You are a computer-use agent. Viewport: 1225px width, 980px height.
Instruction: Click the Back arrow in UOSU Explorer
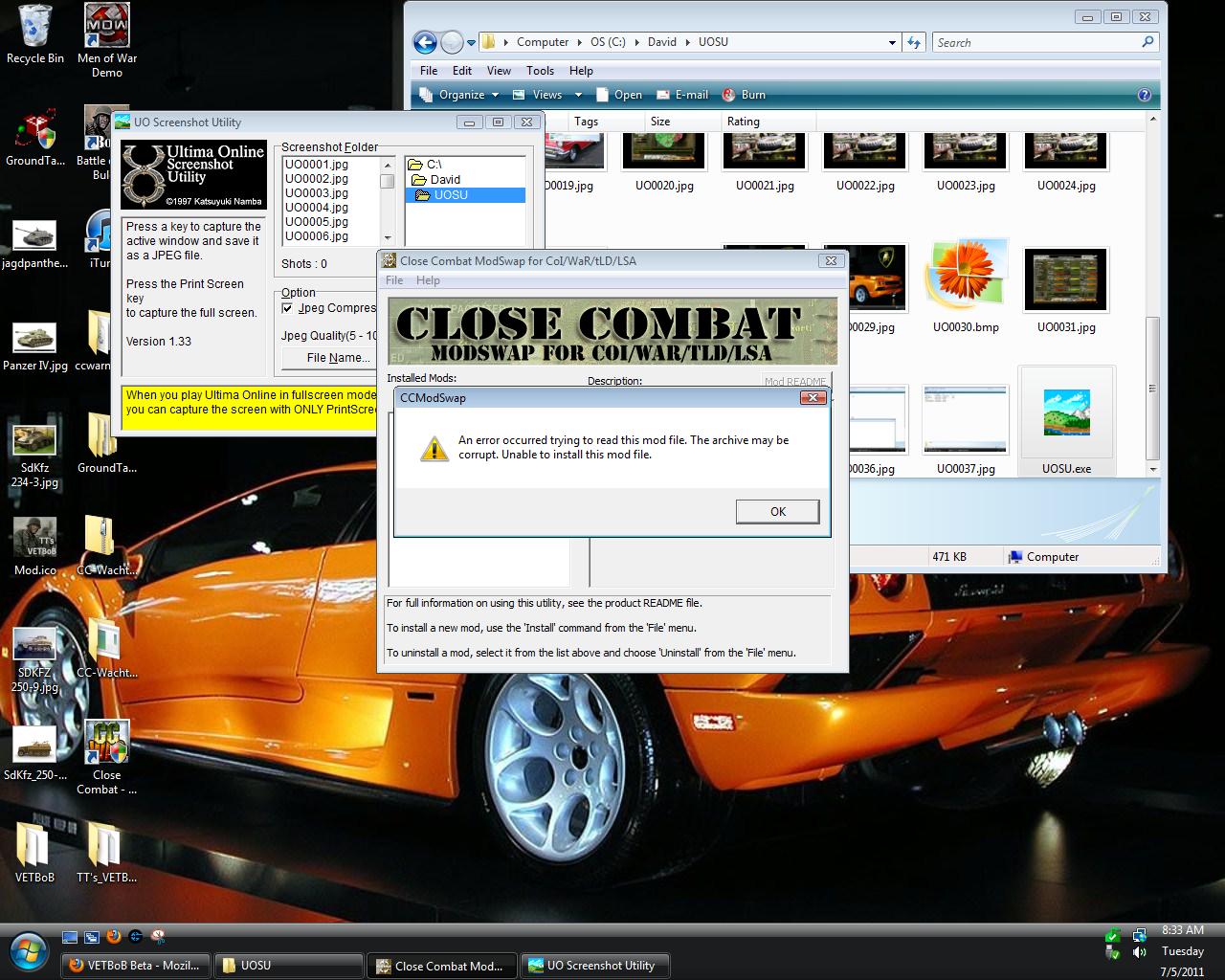click(x=425, y=42)
